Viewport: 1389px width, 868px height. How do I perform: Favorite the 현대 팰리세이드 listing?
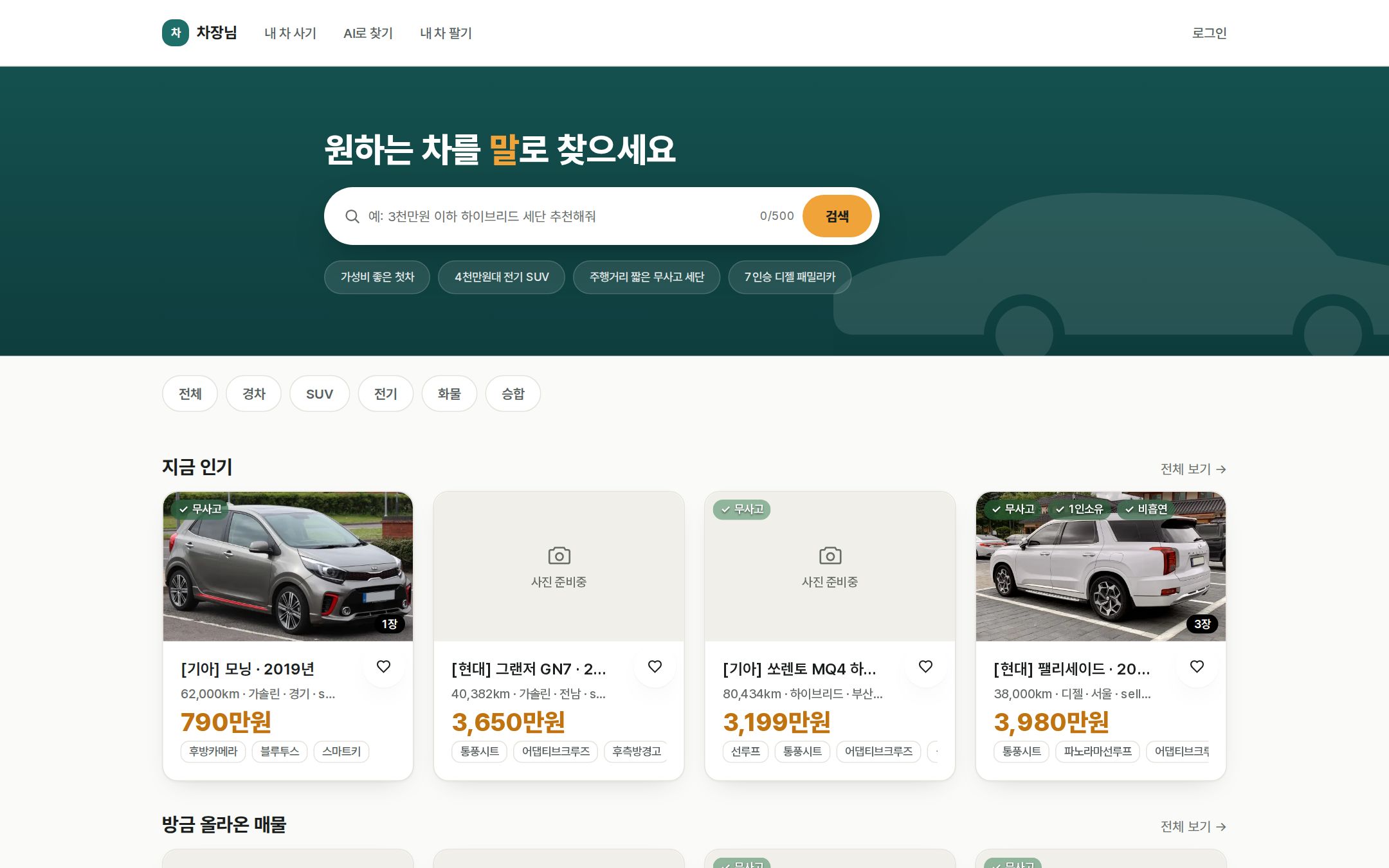click(1197, 667)
